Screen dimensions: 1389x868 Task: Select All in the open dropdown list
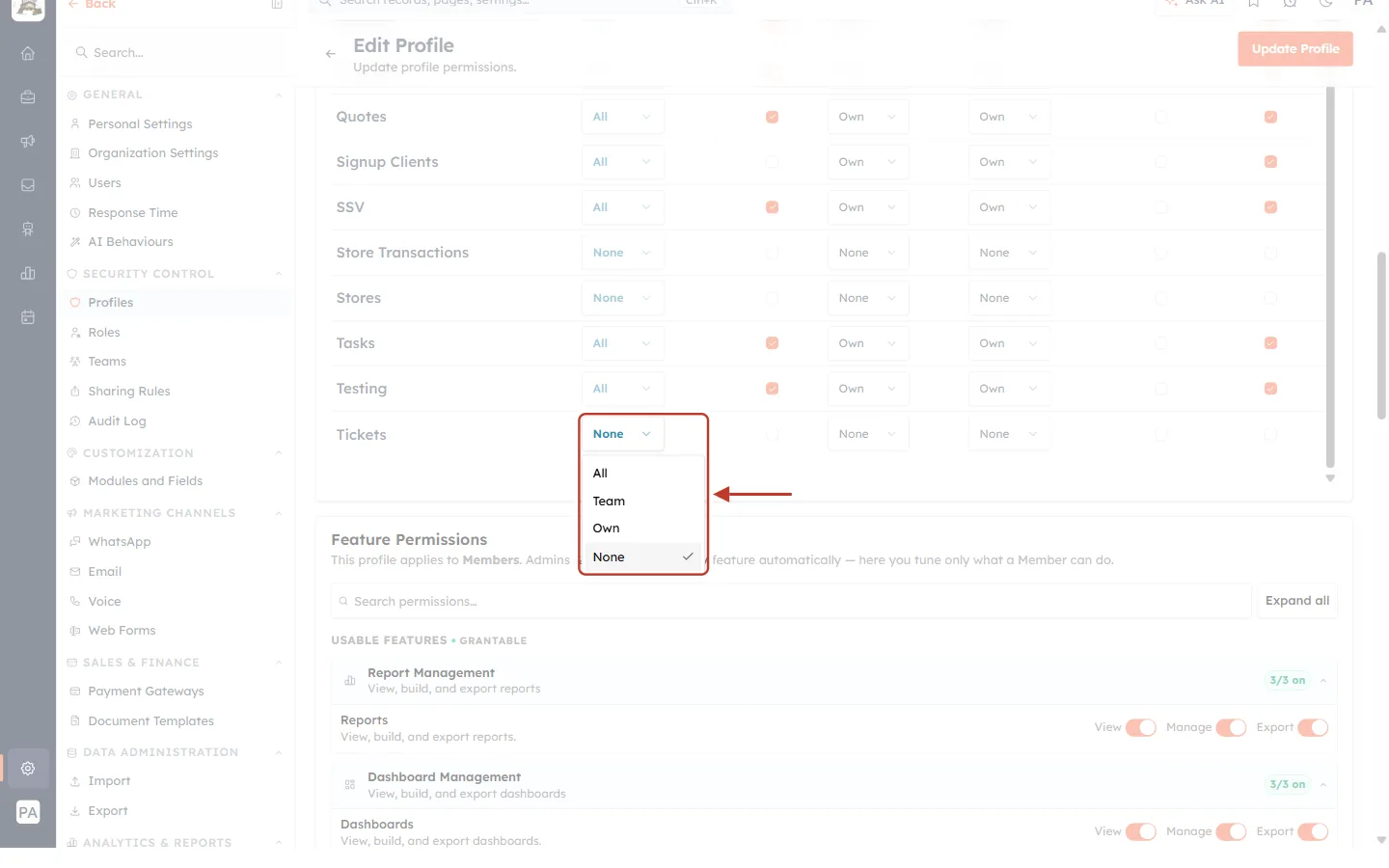(x=642, y=474)
